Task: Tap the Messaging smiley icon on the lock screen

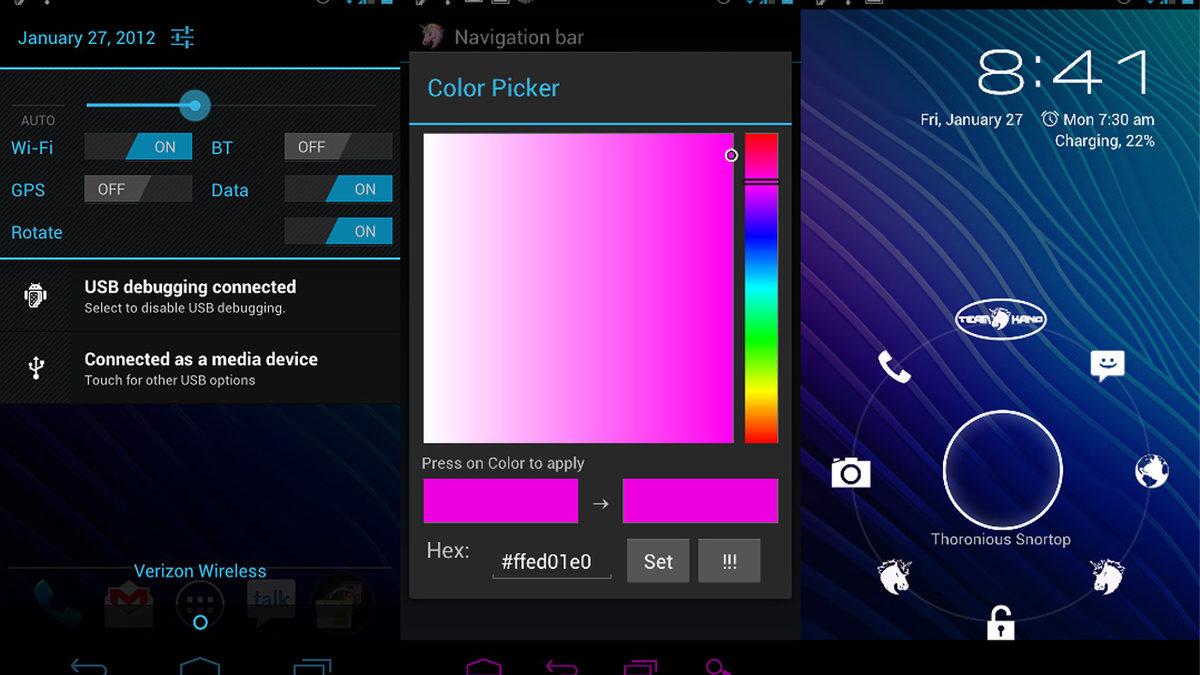Action: (x=1107, y=366)
